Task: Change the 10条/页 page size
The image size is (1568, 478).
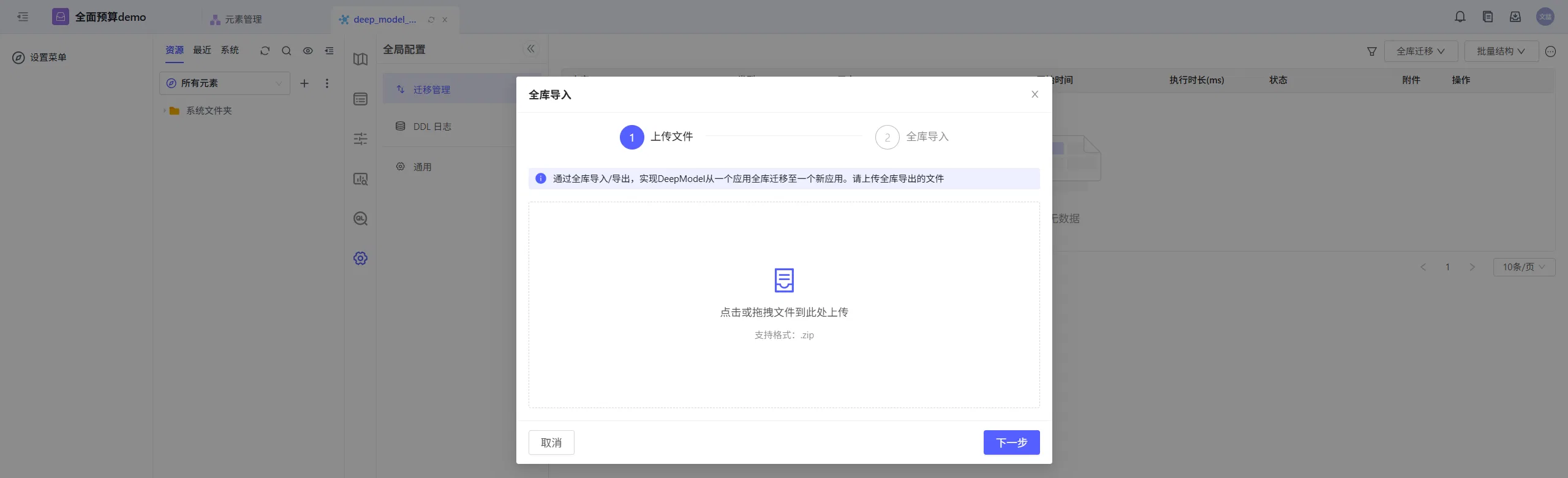Action: tap(1524, 267)
